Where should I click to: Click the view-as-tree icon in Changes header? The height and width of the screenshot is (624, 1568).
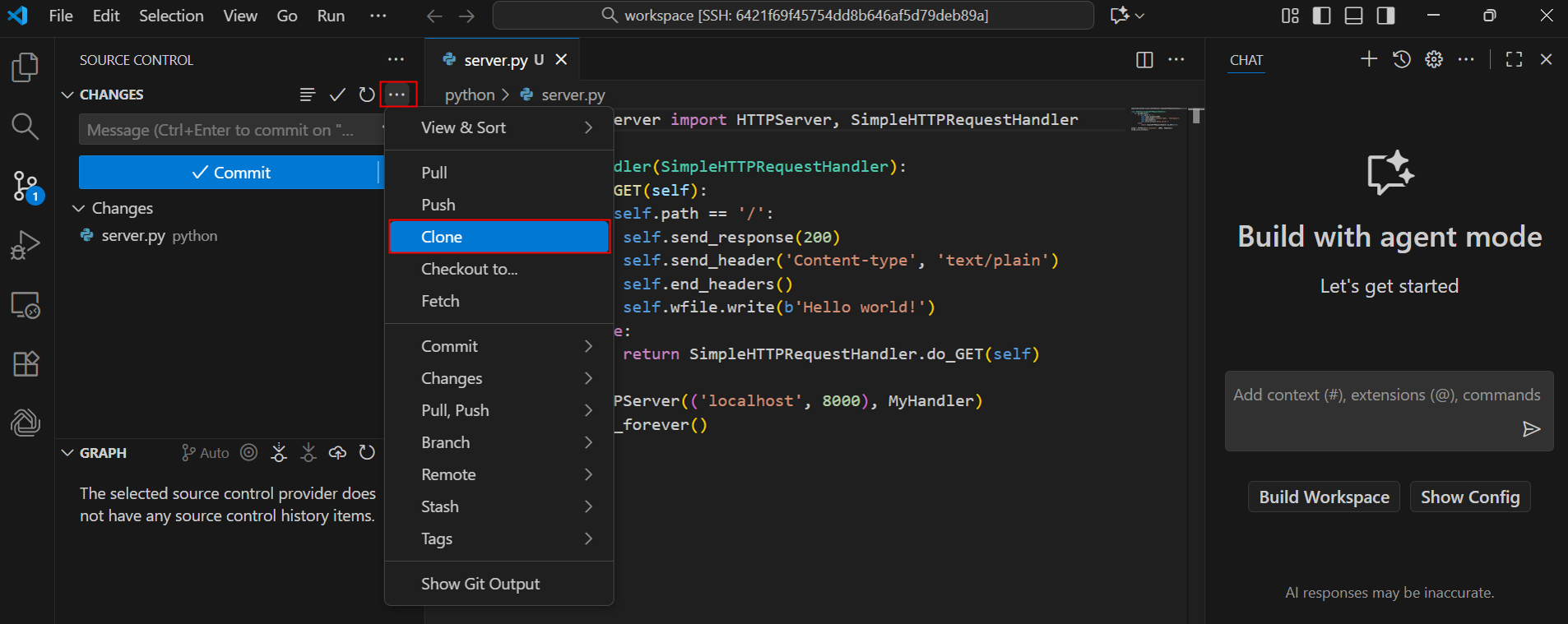point(308,95)
